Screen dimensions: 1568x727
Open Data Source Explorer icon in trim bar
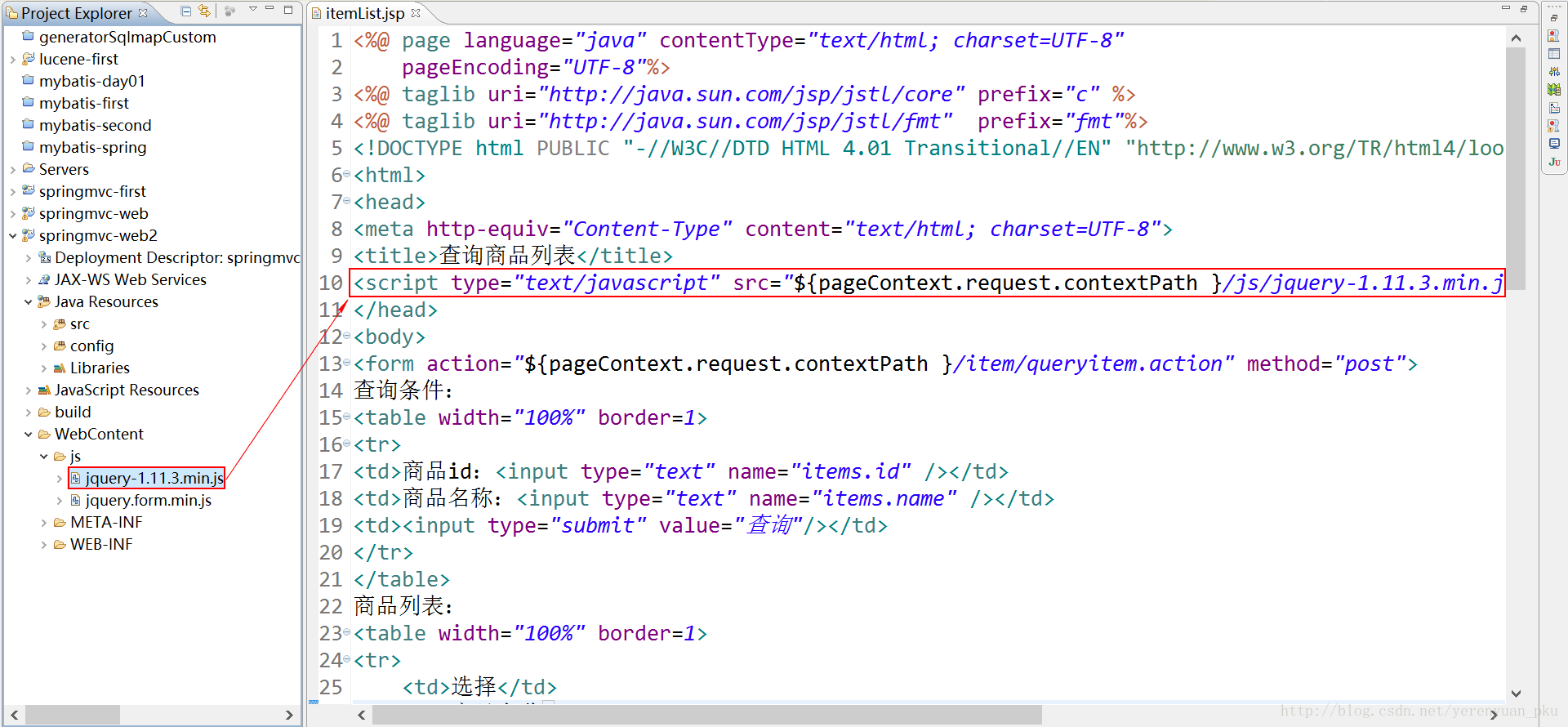1554,90
